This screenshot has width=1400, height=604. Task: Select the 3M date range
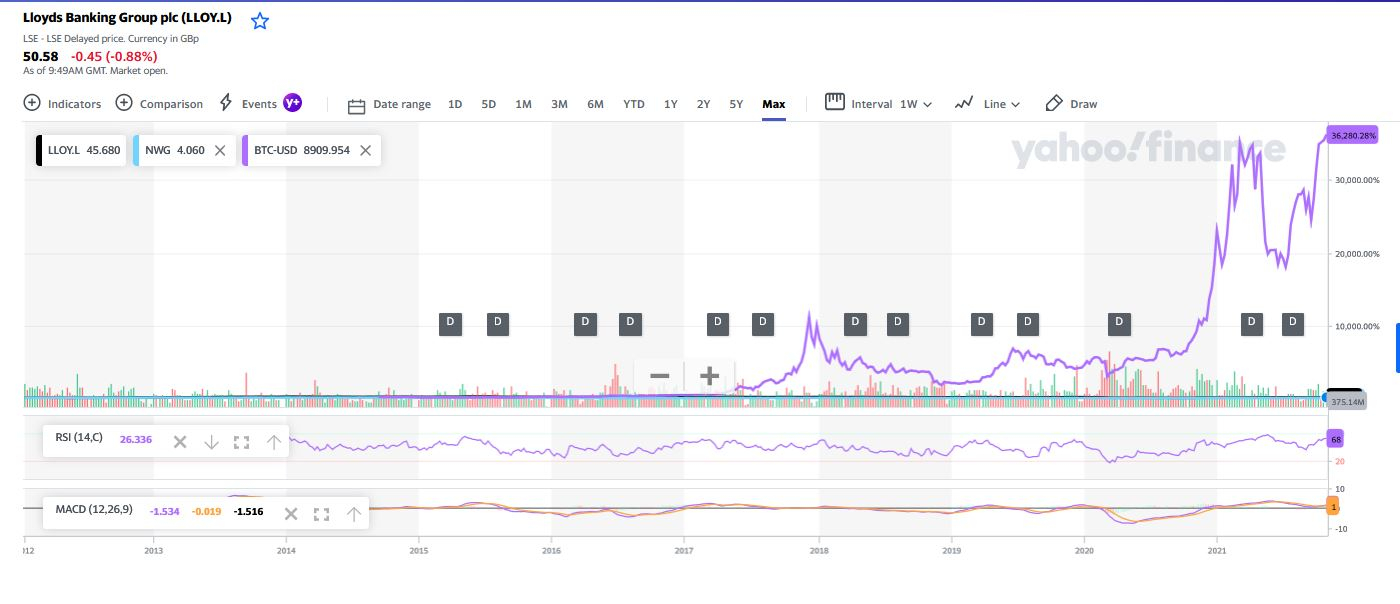559,104
